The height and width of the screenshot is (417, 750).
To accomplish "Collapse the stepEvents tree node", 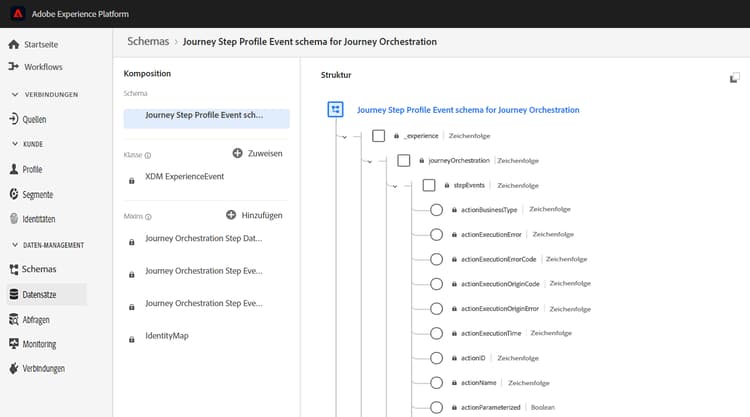I will click(394, 185).
